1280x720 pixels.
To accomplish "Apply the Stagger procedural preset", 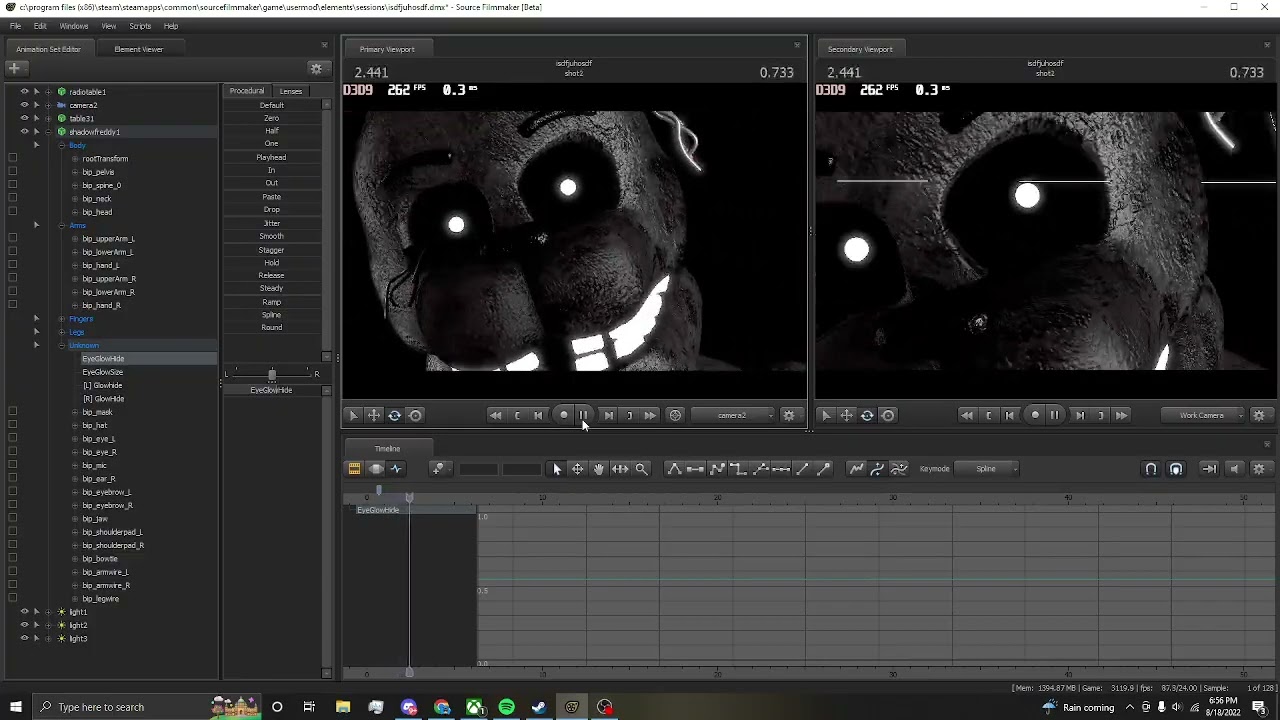I will [x=272, y=249].
